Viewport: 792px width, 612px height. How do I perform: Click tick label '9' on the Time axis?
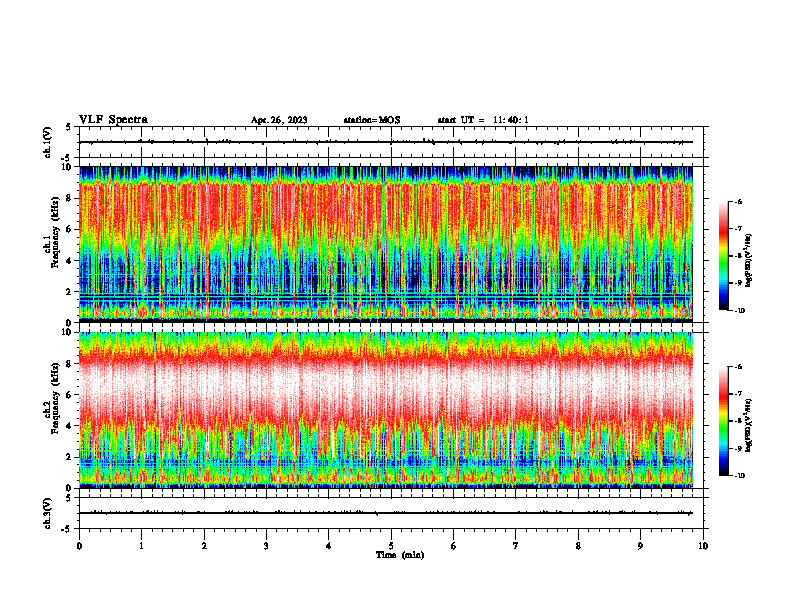[640, 546]
